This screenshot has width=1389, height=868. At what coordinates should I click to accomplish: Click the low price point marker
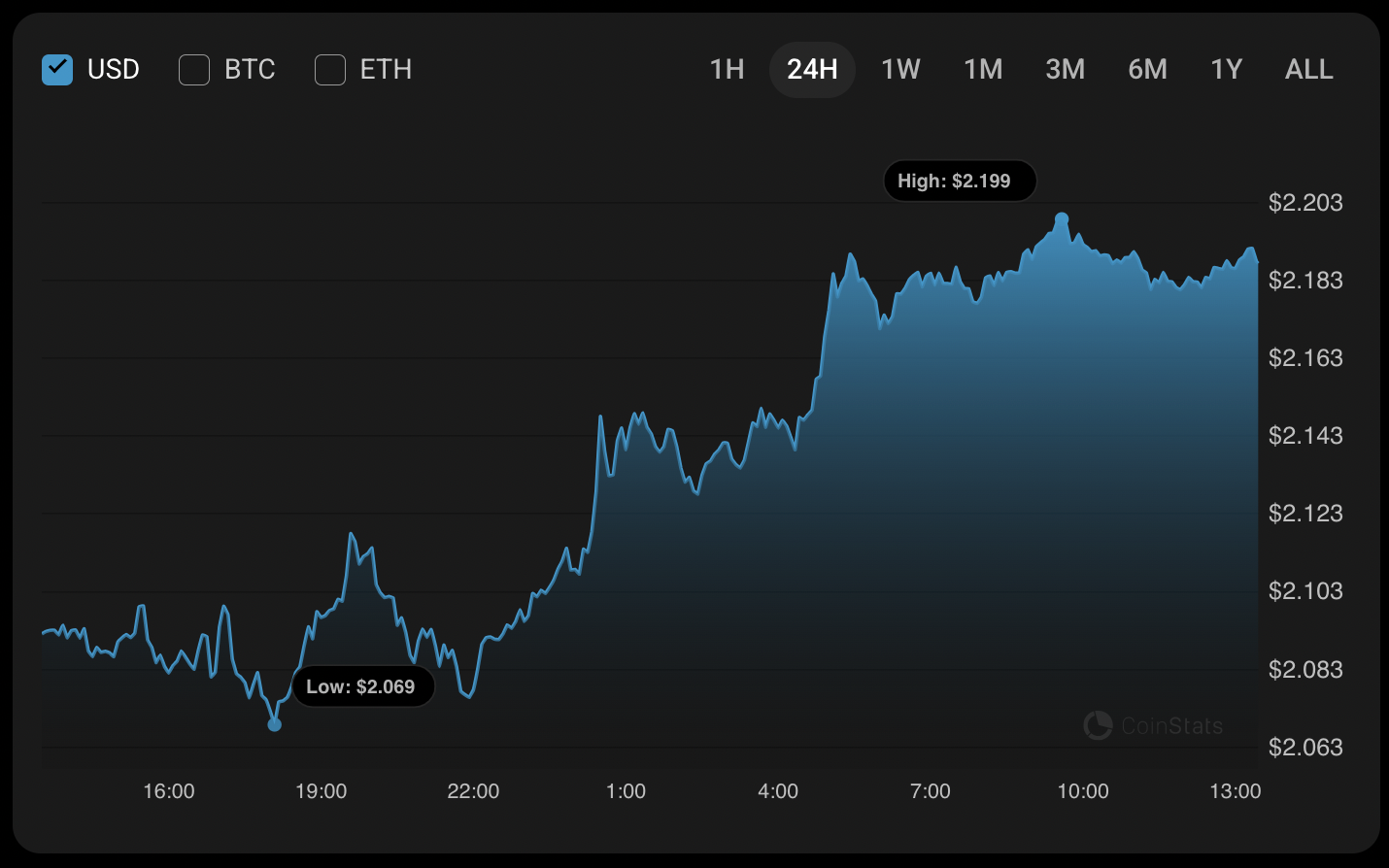pyautogui.click(x=274, y=724)
